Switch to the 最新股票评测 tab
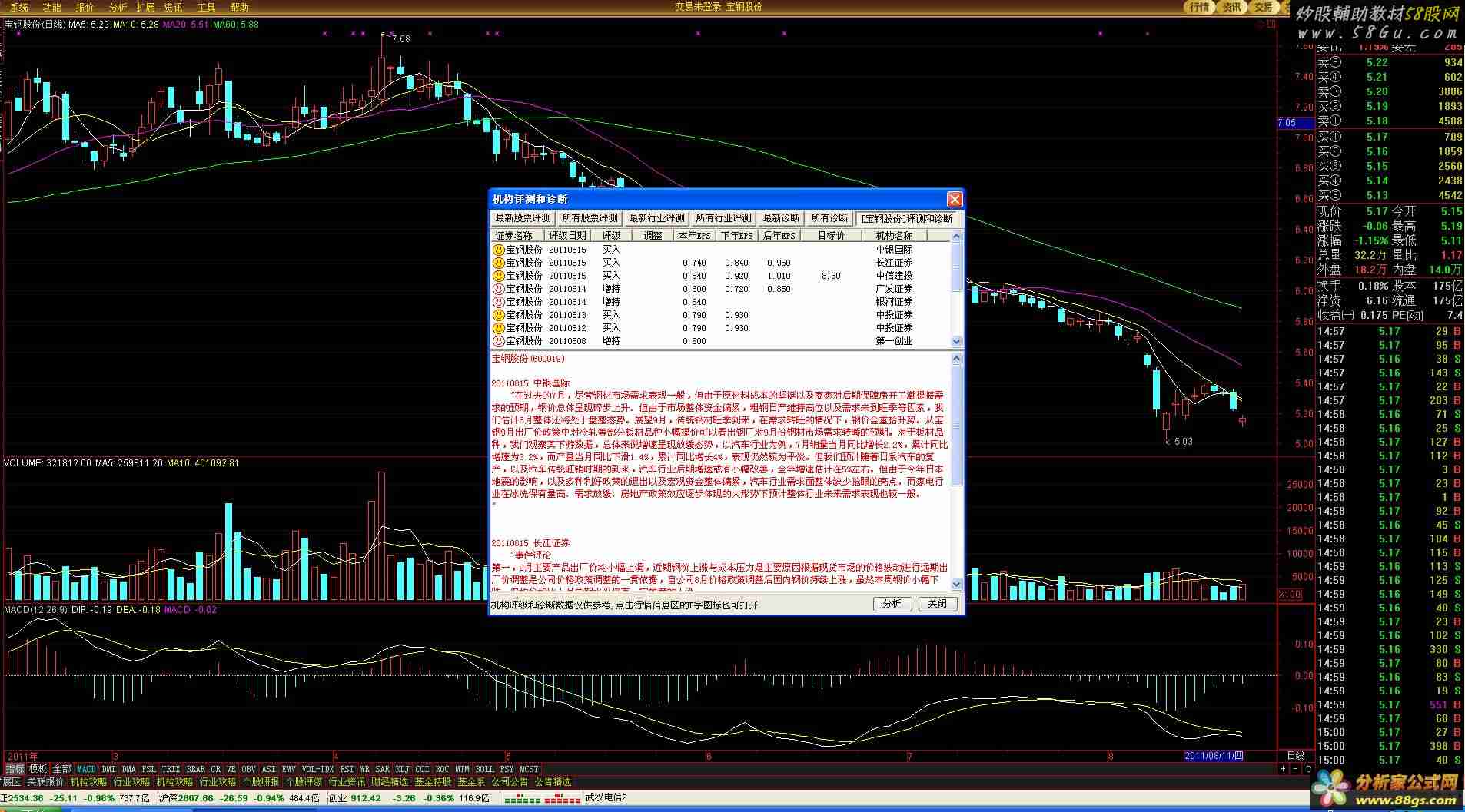The image size is (1465, 812). click(523, 218)
